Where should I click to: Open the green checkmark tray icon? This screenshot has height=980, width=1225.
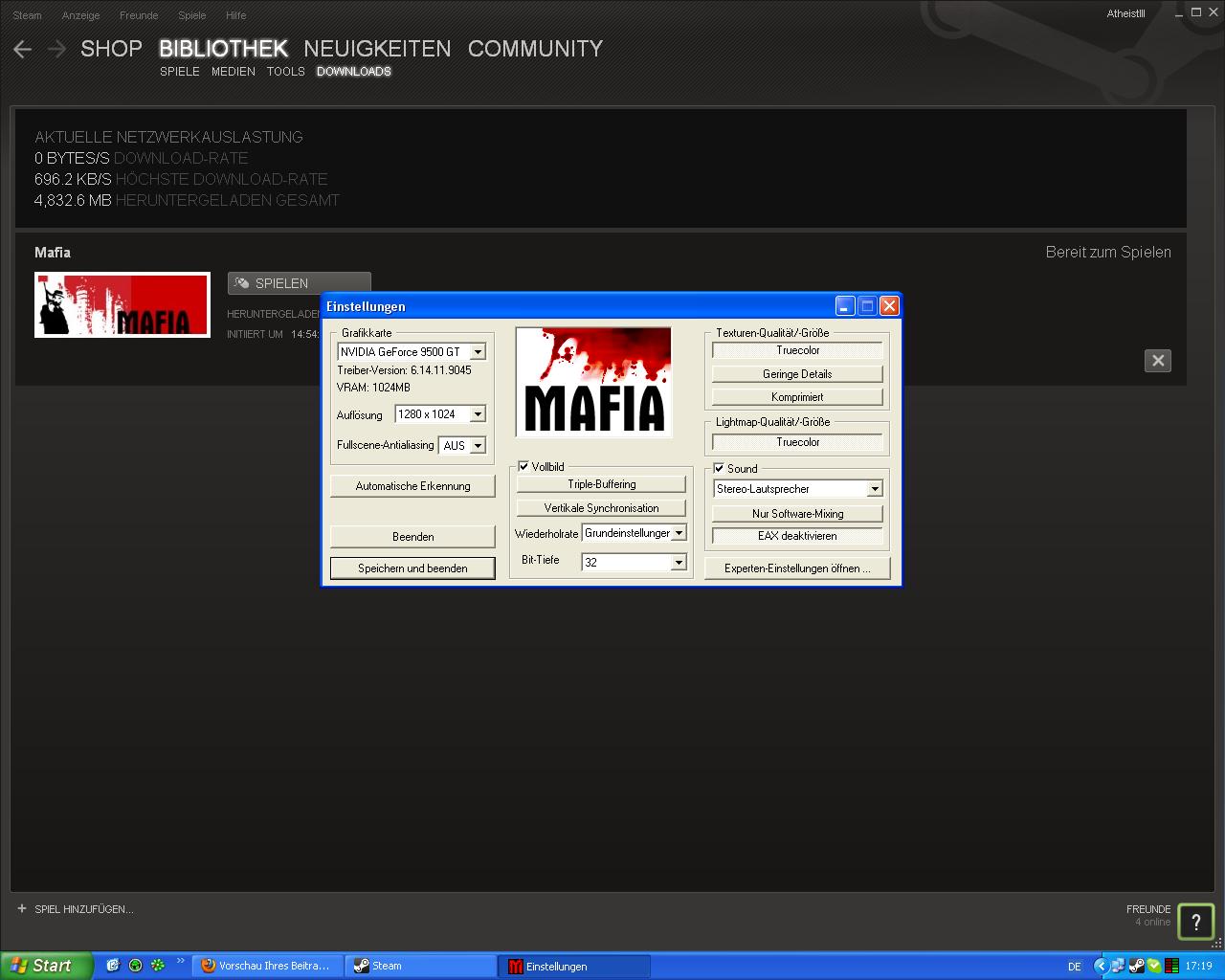tap(1153, 967)
